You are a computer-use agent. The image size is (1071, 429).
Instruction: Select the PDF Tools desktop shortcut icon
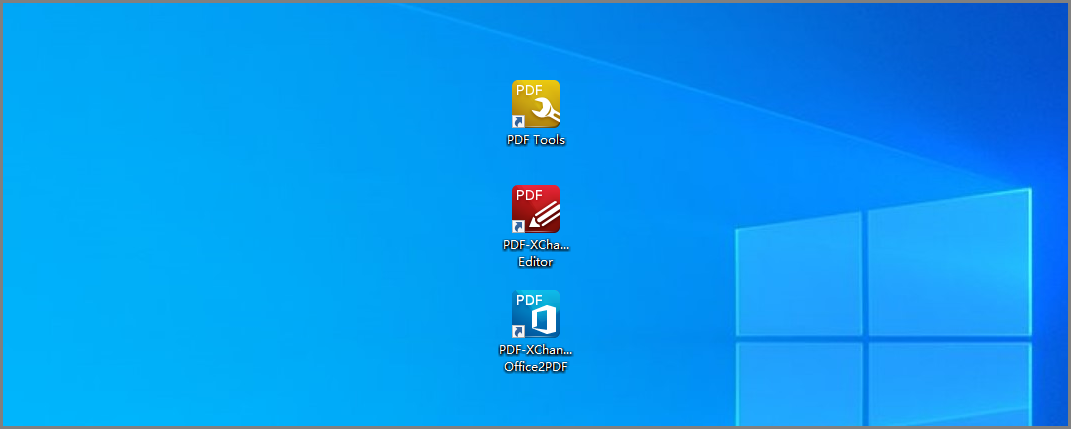pyautogui.click(x=536, y=104)
